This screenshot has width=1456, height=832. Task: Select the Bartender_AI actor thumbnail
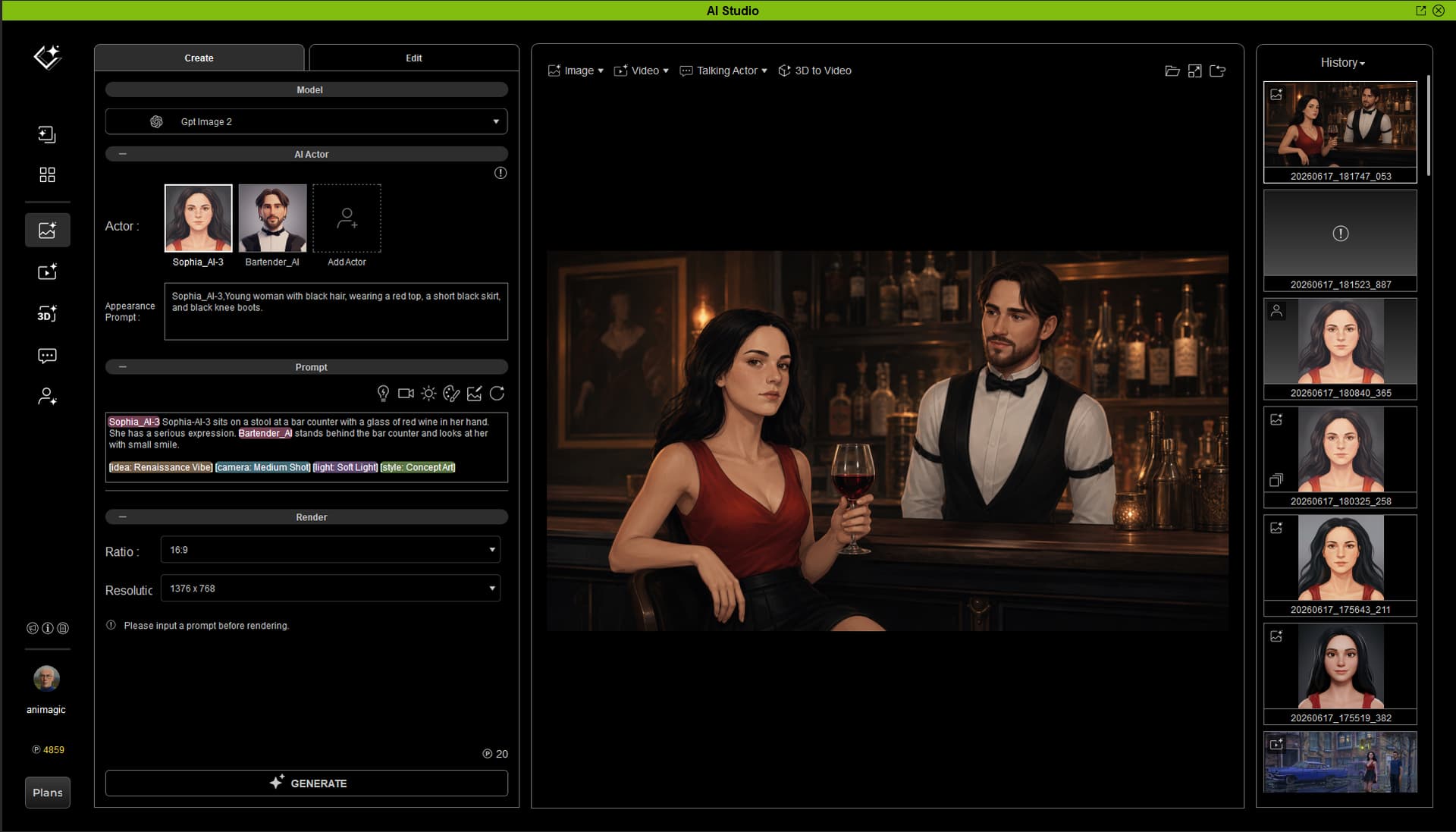tap(272, 218)
